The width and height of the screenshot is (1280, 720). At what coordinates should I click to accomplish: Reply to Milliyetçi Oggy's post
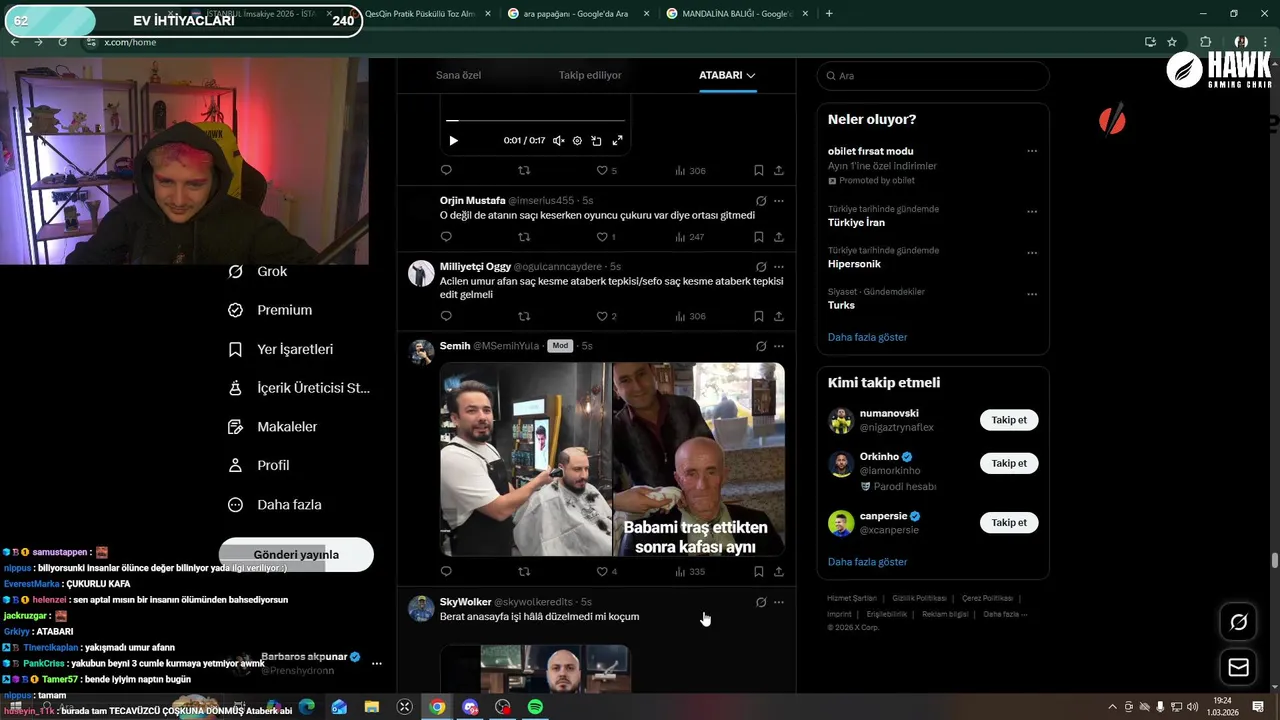click(446, 316)
